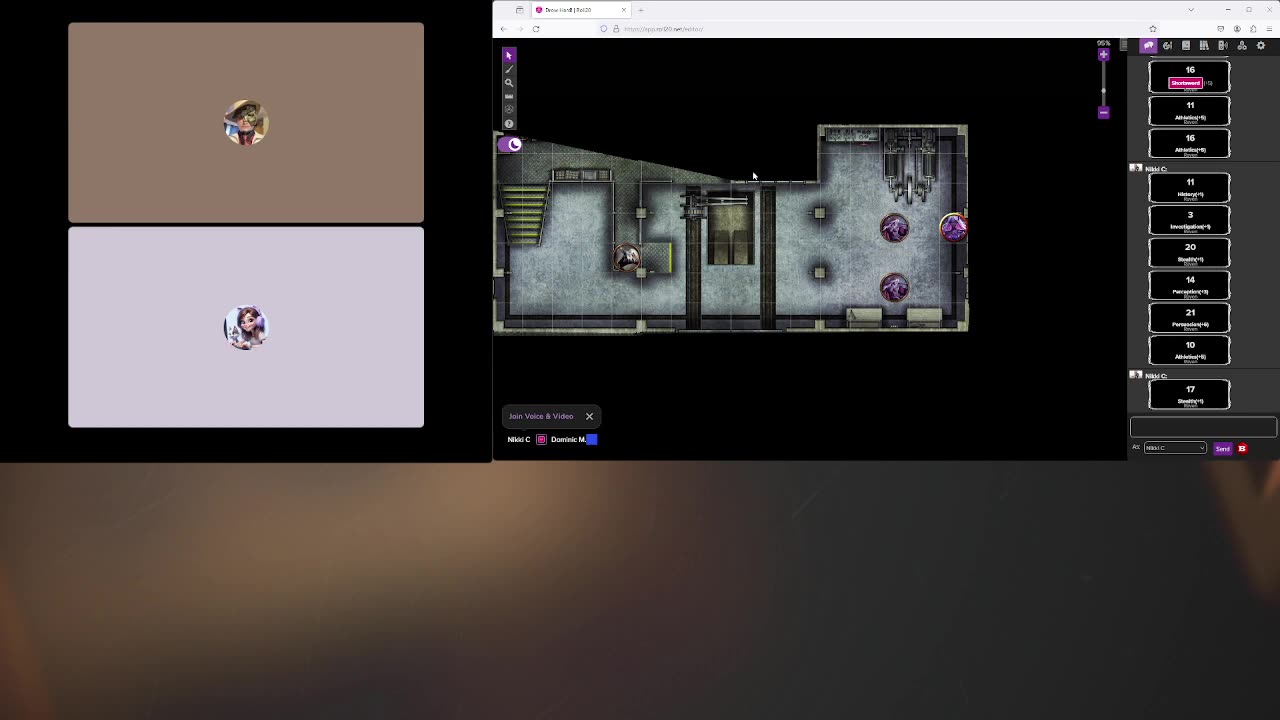Click the site security lock icon
Image resolution: width=1280 pixels, height=720 pixels.
(615, 29)
